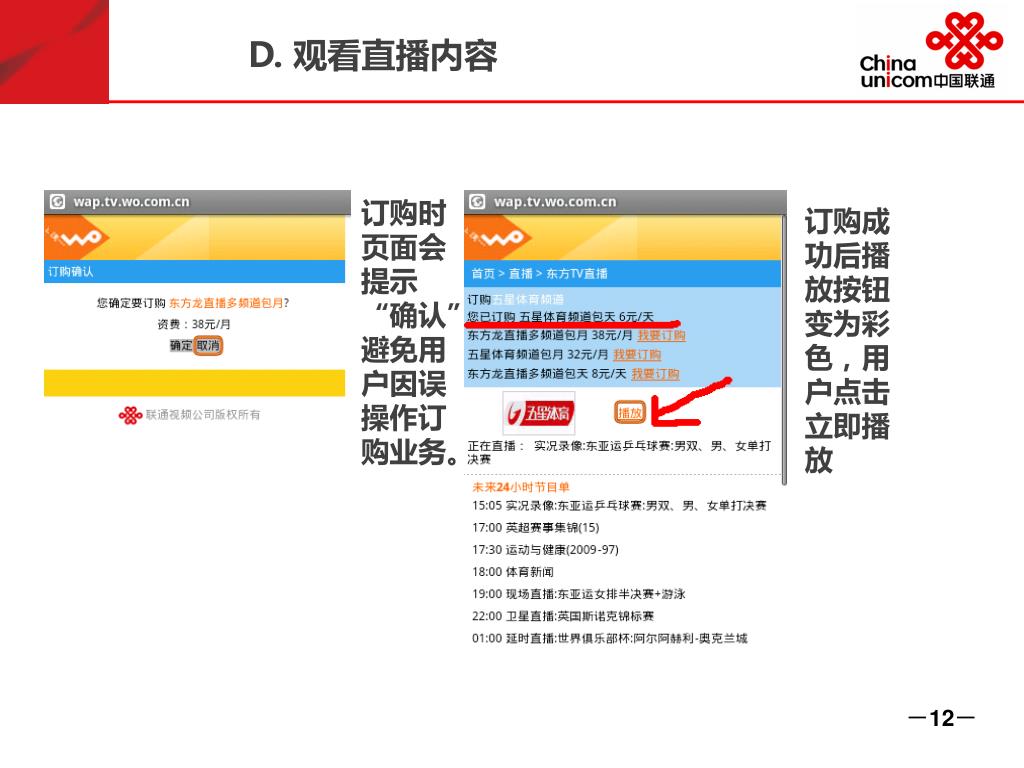Select schedule row 19:00 现场直播:东亚运女排半决赛+游泳
This screenshot has height=768, width=1024.
point(579,594)
